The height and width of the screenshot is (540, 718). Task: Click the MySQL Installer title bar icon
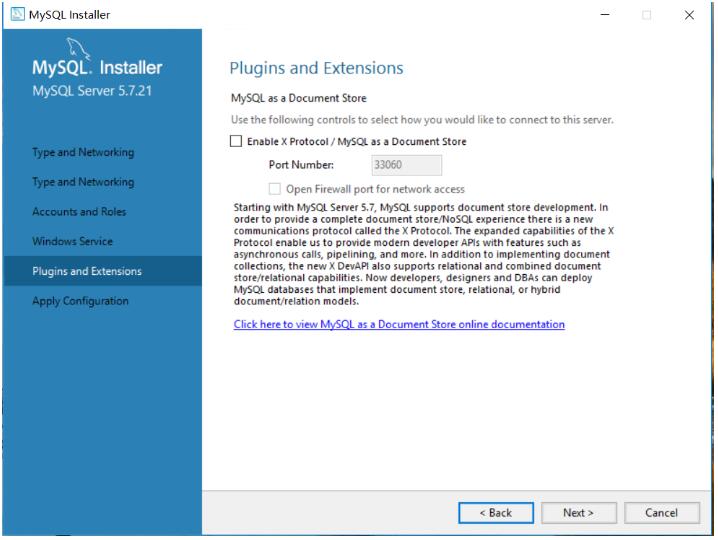(18, 14)
